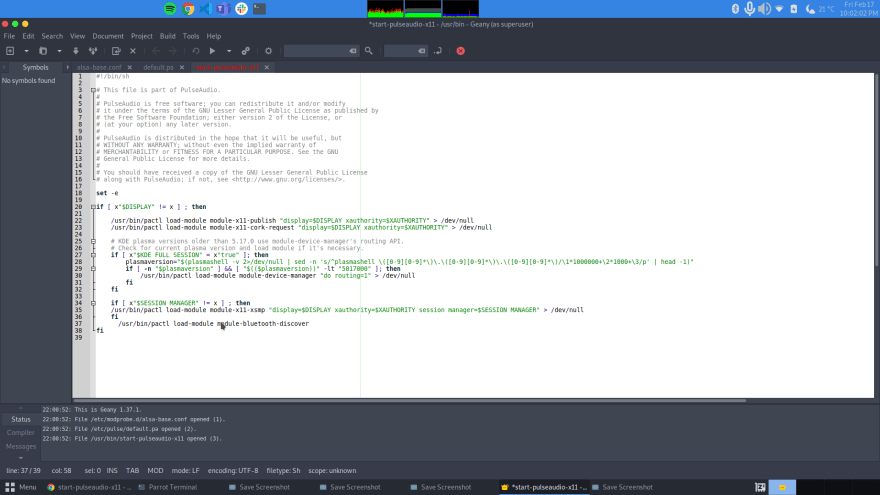880x495 pixels.
Task: Save the current file with the toolbar icon
Action: point(76,51)
